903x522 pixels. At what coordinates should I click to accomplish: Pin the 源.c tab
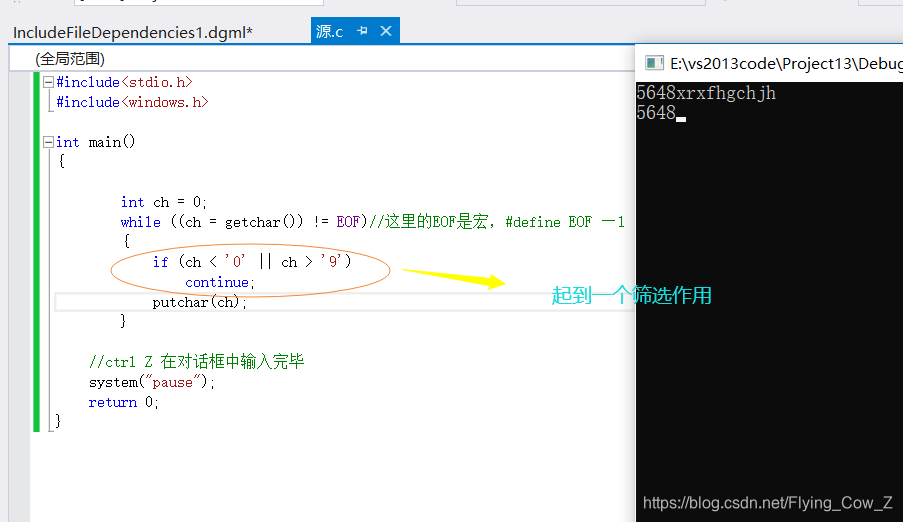tap(362, 31)
